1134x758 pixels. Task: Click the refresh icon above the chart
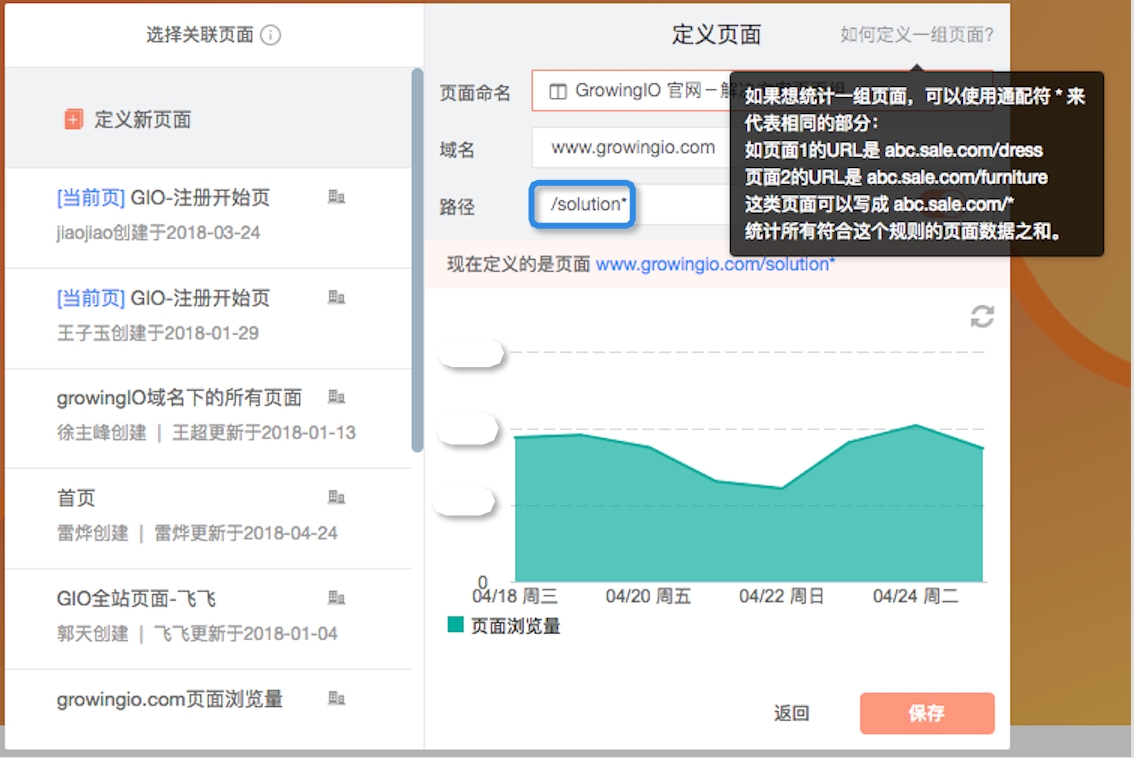[982, 317]
